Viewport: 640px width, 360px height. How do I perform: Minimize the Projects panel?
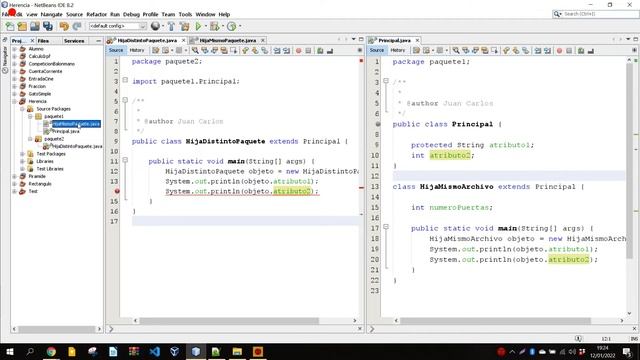(x=98, y=41)
